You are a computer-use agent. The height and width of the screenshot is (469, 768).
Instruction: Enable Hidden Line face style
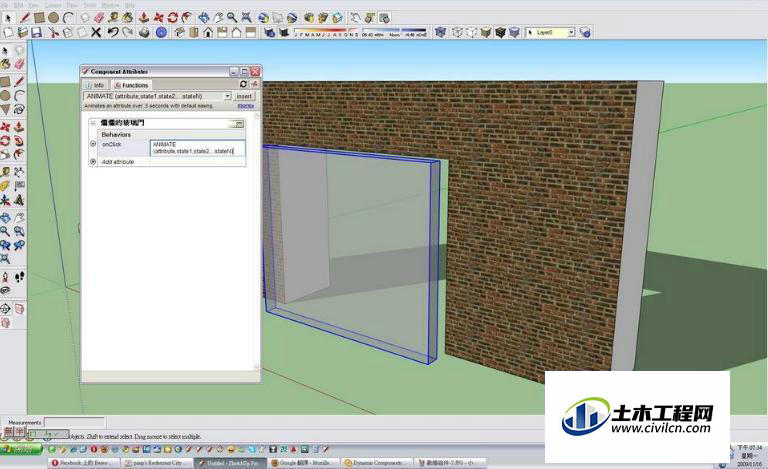coord(471,32)
